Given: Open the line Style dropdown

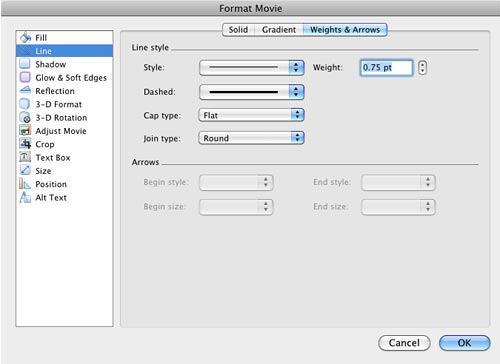Looking at the screenshot, I should 252,68.
